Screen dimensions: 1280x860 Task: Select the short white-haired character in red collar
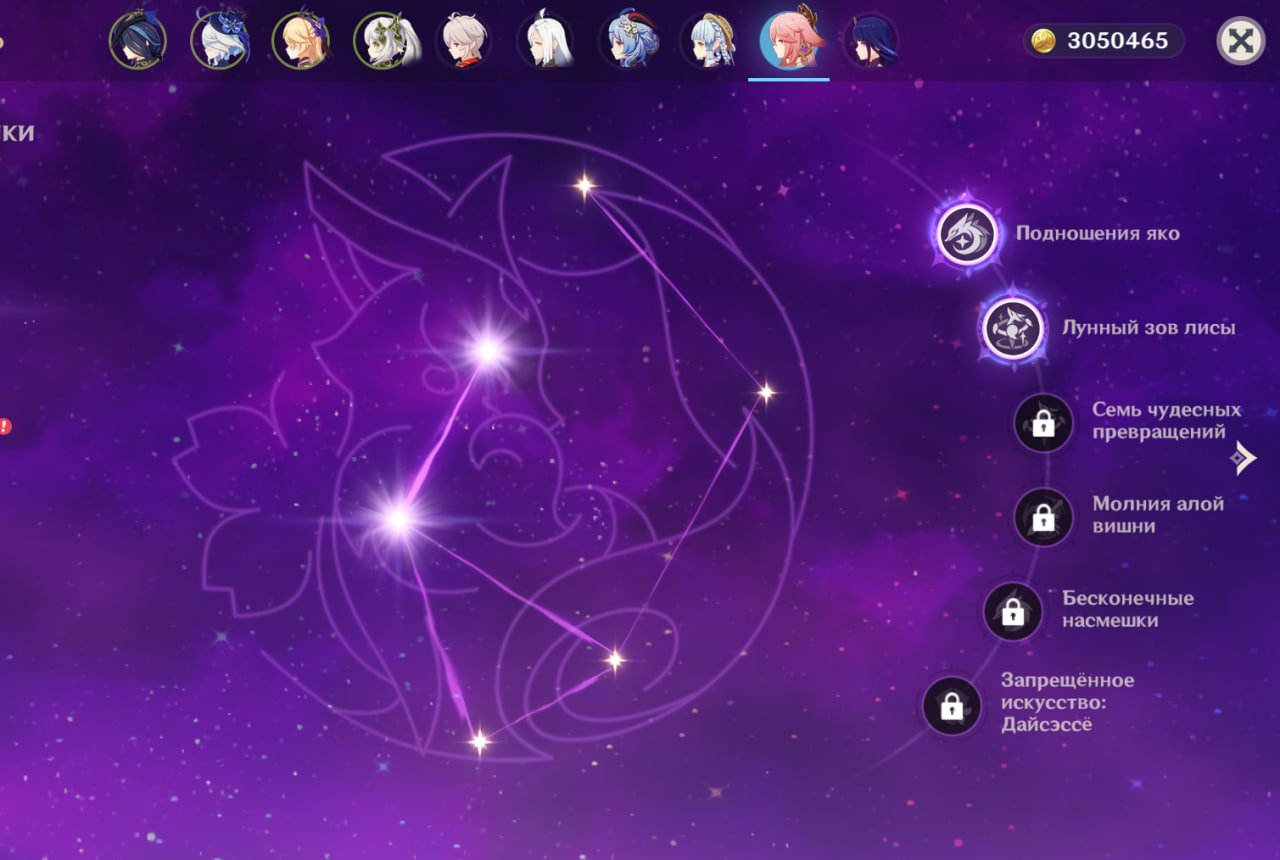pos(463,40)
